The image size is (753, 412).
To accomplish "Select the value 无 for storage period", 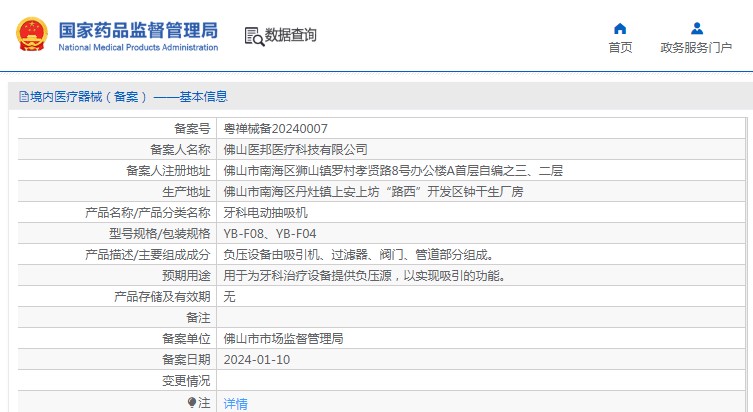I will 230,297.
